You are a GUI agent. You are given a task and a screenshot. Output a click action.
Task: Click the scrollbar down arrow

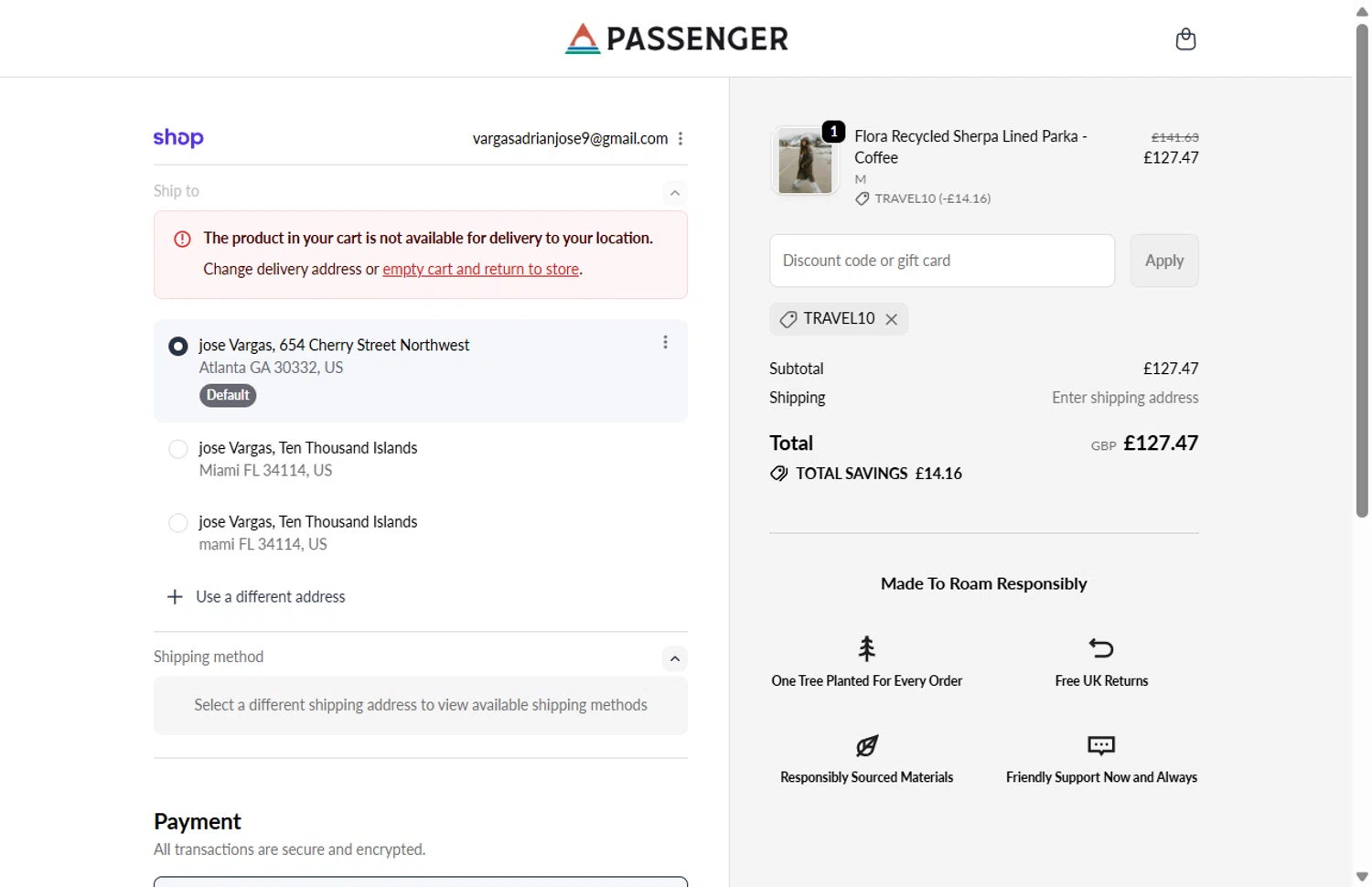click(1361, 877)
